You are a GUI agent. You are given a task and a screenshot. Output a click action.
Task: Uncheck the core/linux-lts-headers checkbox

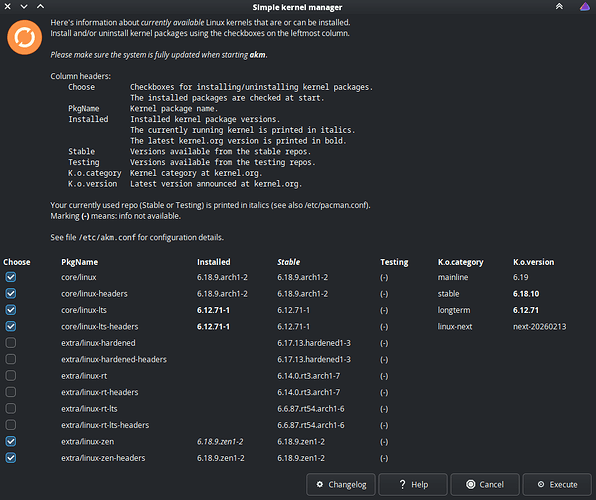11,326
